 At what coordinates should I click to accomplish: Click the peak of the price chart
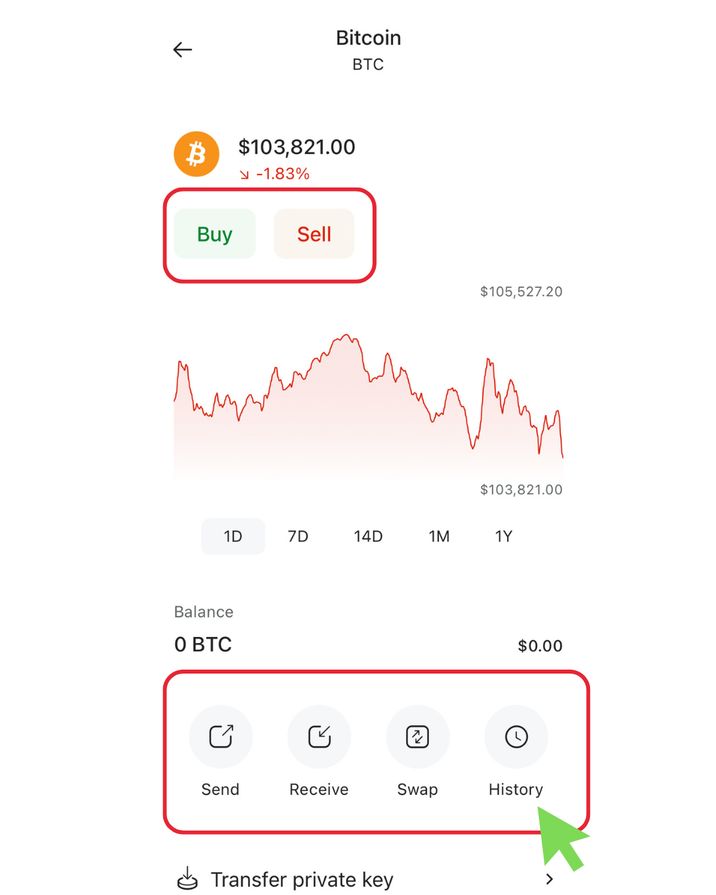346,336
